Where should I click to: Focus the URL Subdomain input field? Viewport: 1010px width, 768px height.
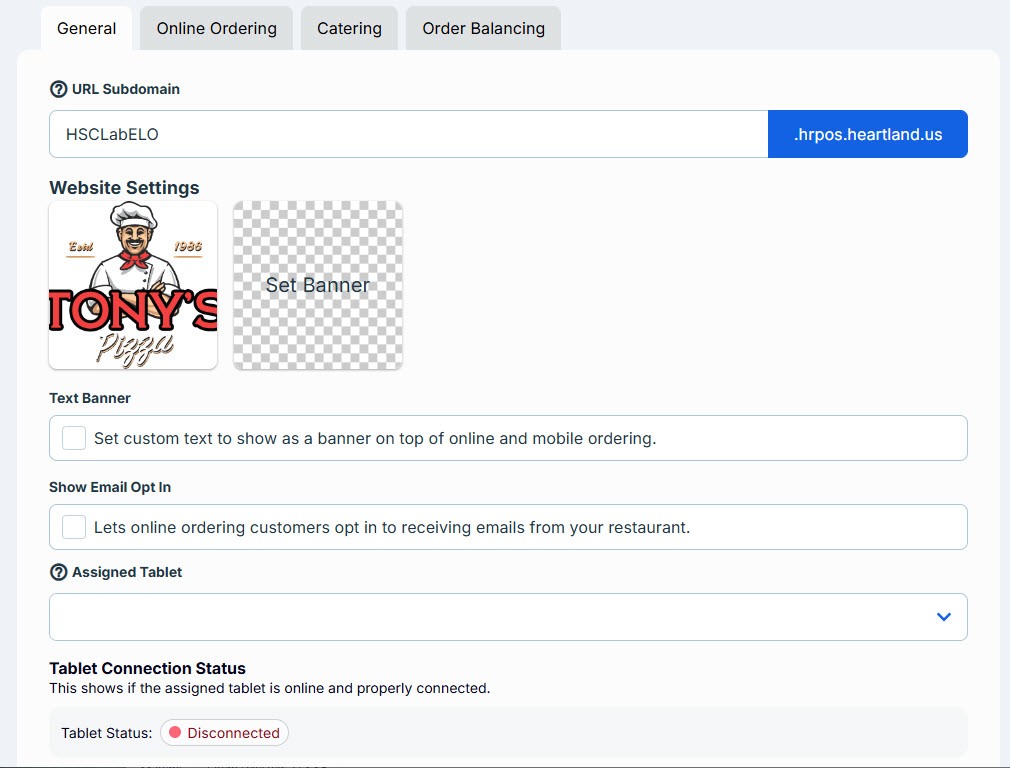pyautogui.click(x=408, y=134)
